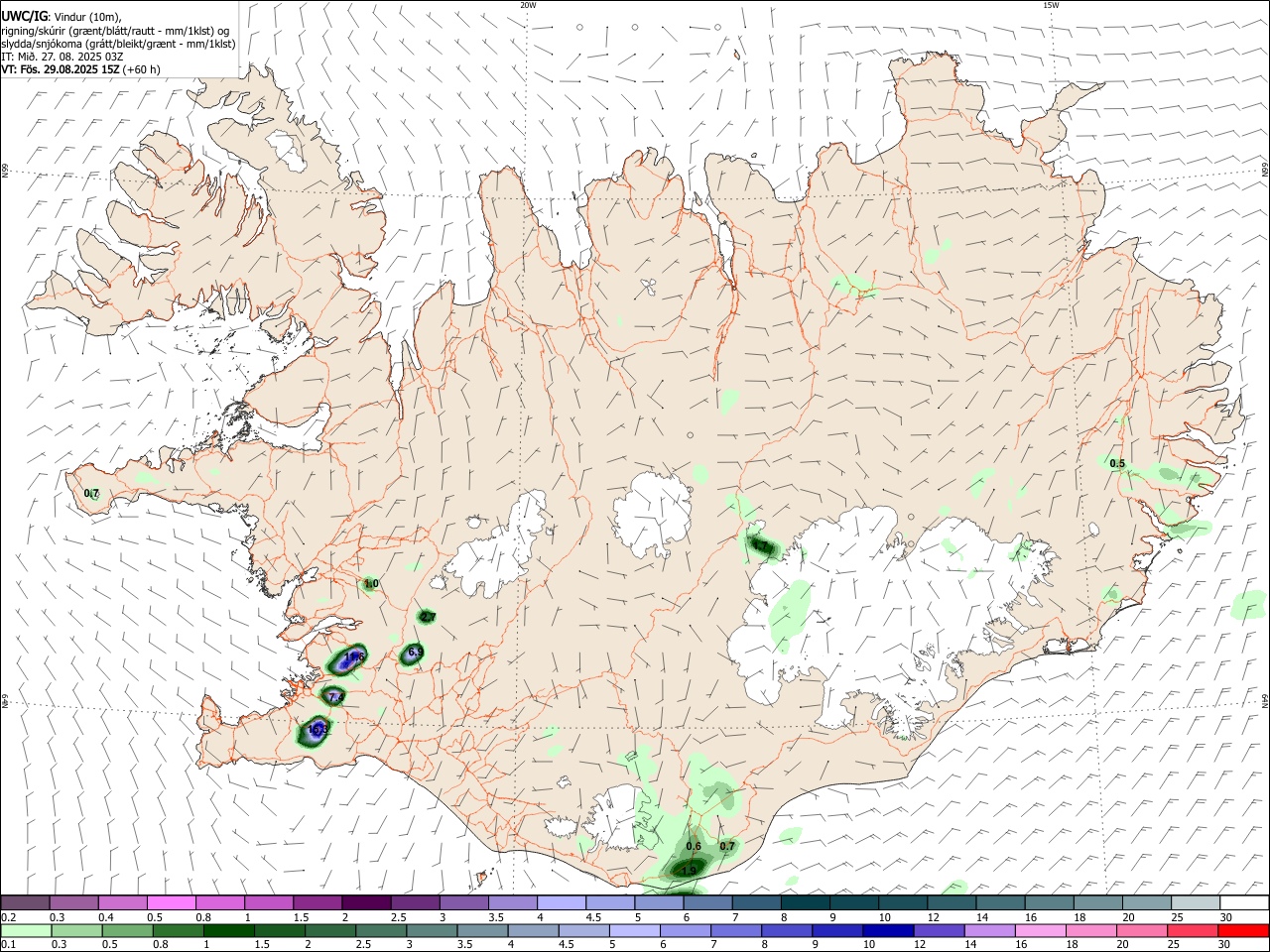This screenshot has width=1270, height=952.
Task: Click the Hofsjökull glacier in central Iceland
Action: (x=652, y=514)
